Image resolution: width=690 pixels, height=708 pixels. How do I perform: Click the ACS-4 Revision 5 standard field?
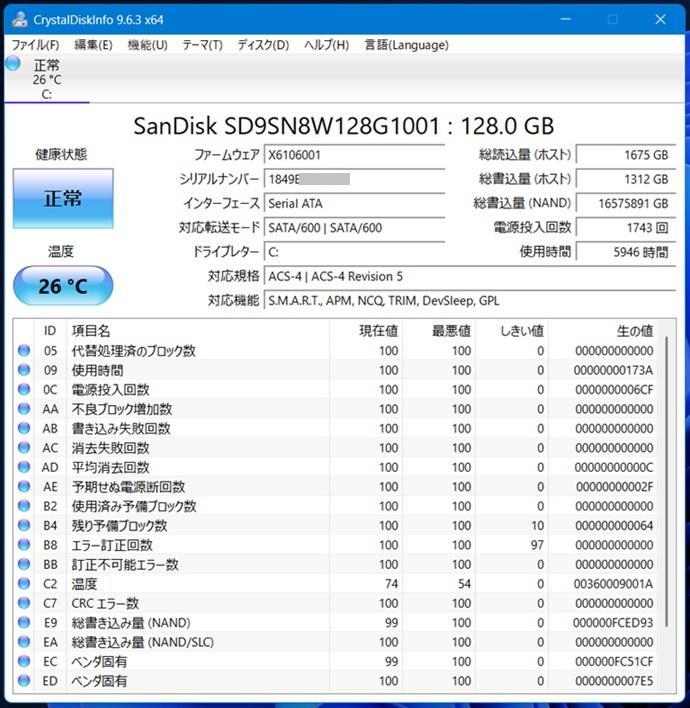(x=470, y=276)
